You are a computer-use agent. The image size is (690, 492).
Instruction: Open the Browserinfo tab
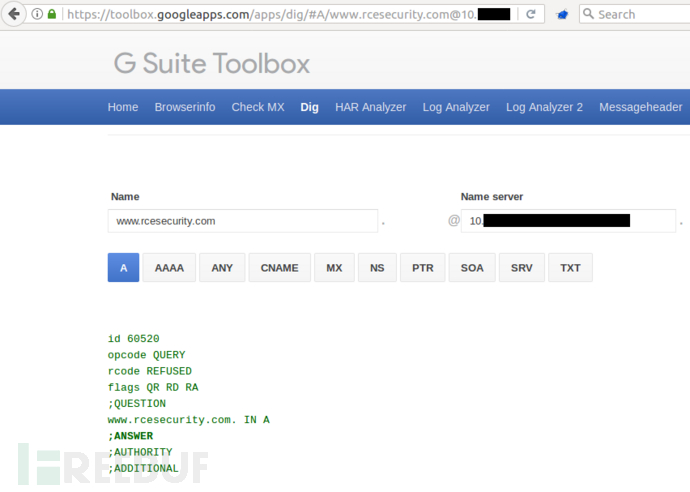(x=185, y=107)
